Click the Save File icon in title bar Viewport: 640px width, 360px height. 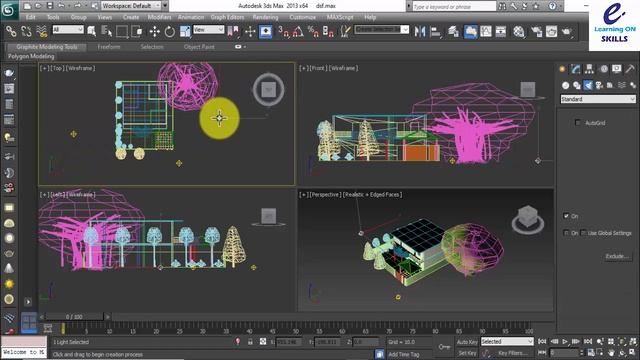tap(49, 6)
